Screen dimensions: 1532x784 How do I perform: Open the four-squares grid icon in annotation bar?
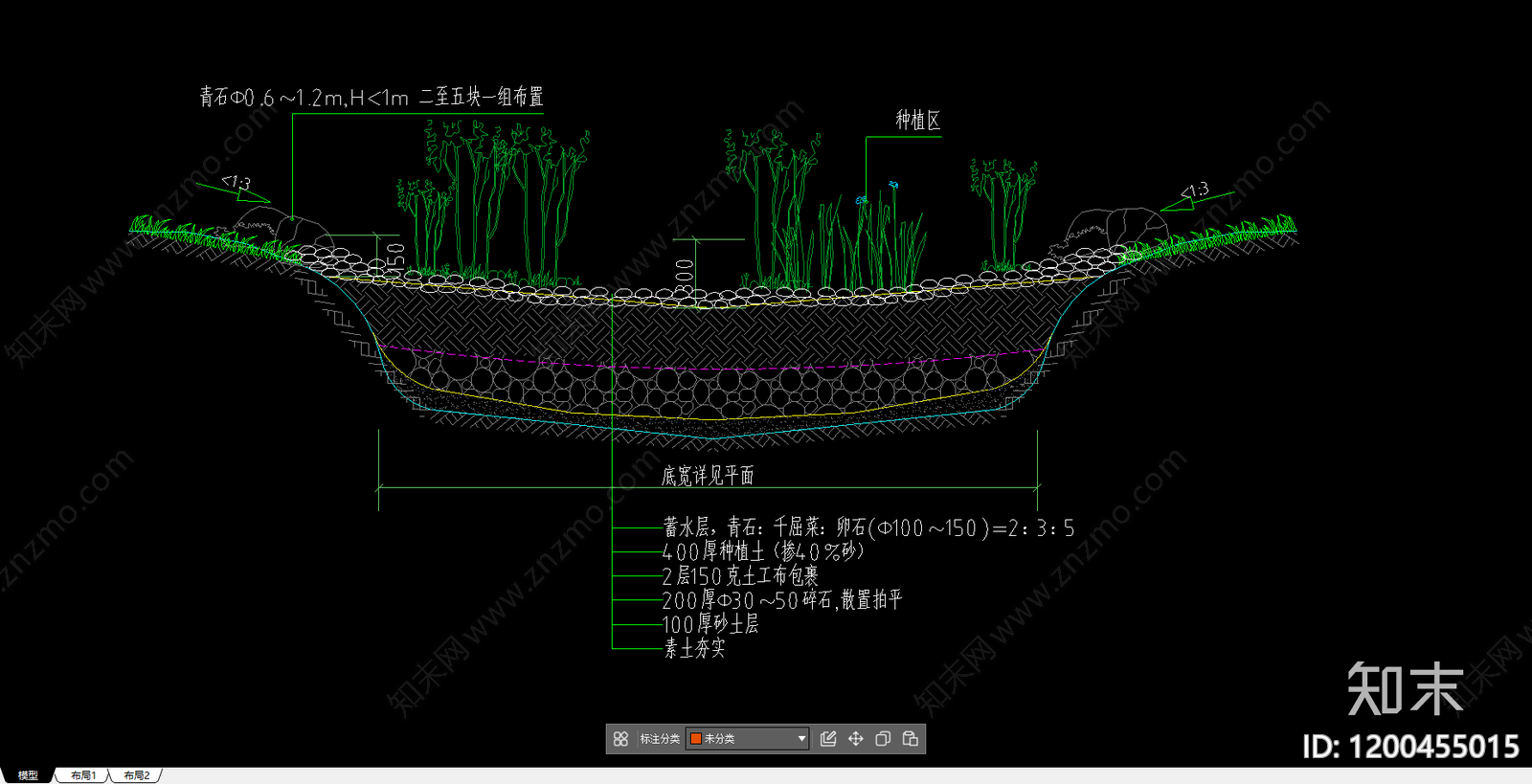coord(620,739)
